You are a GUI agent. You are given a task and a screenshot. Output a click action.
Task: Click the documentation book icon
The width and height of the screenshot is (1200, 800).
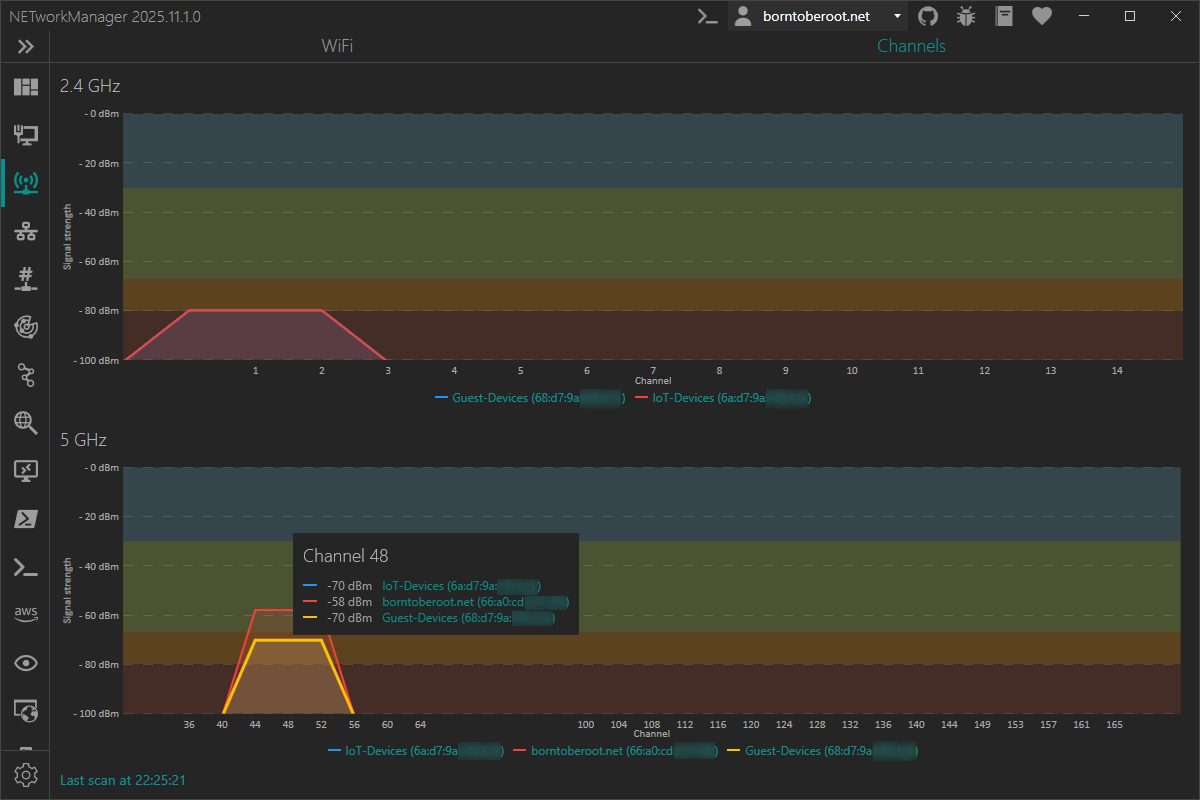pos(1004,16)
